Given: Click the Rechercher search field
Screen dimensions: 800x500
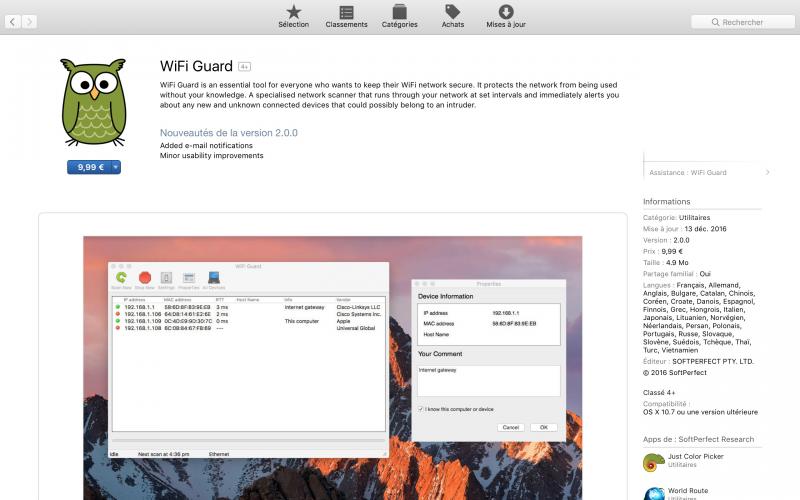Looking at the screenshot, I should (743, 22).
